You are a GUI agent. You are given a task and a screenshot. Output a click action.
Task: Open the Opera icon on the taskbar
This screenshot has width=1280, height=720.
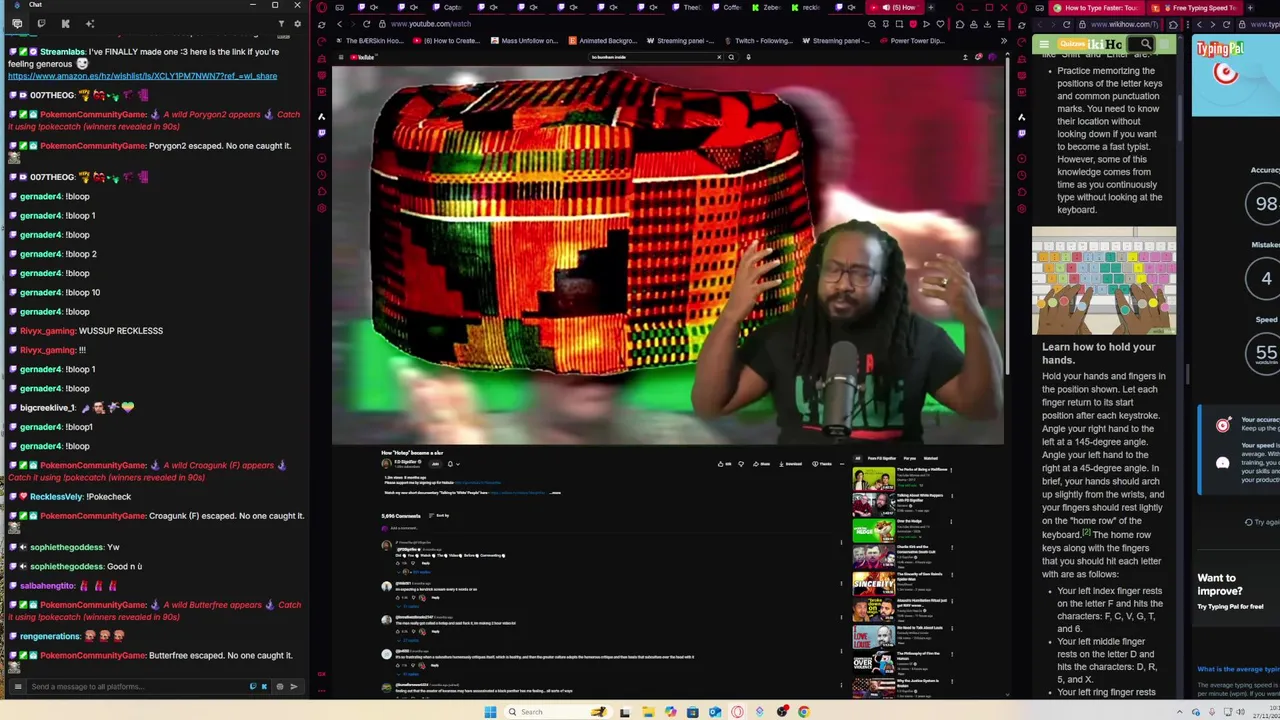point(737,712)
